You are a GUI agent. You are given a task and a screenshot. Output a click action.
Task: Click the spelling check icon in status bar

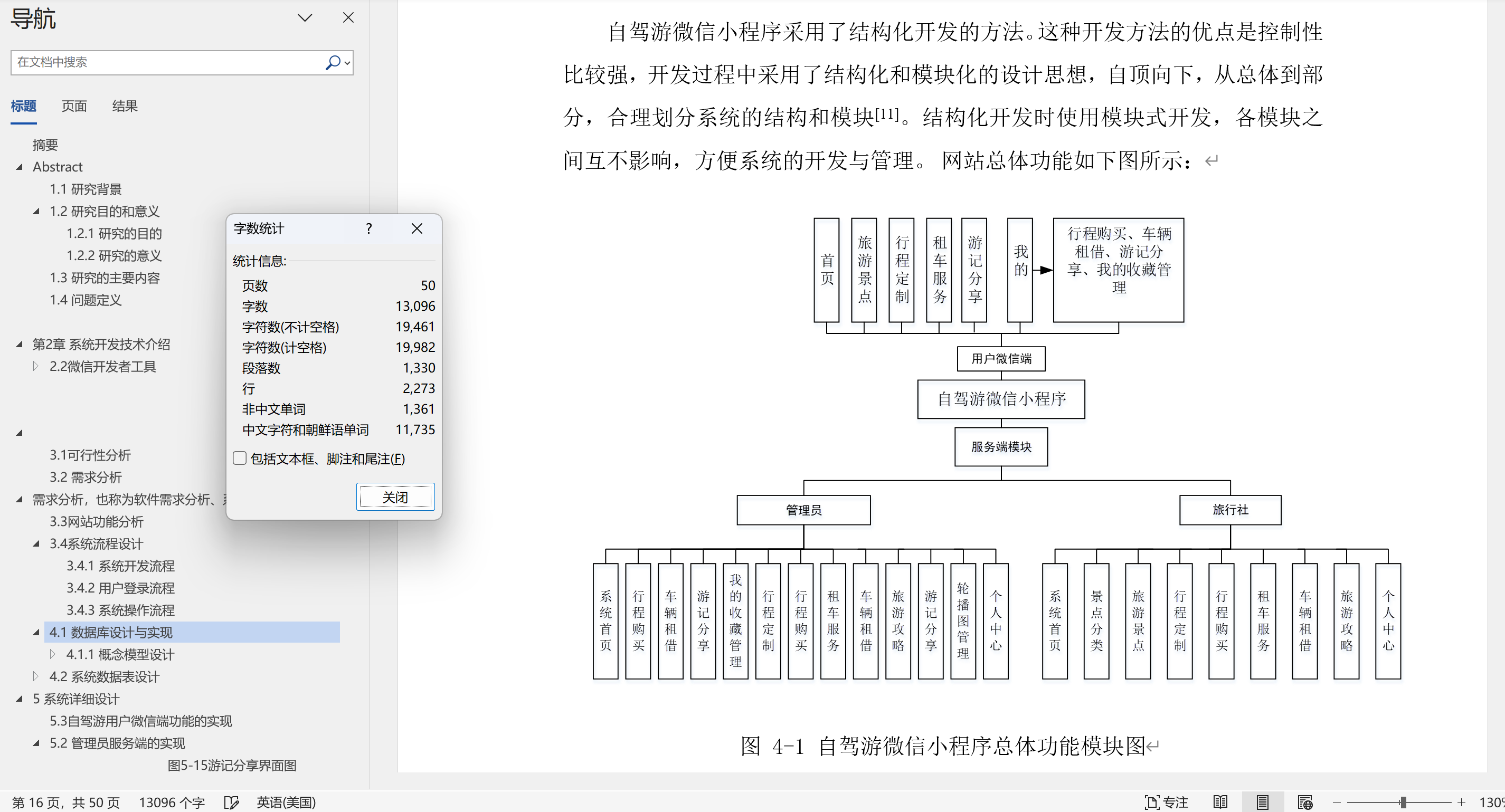(231, 802)
